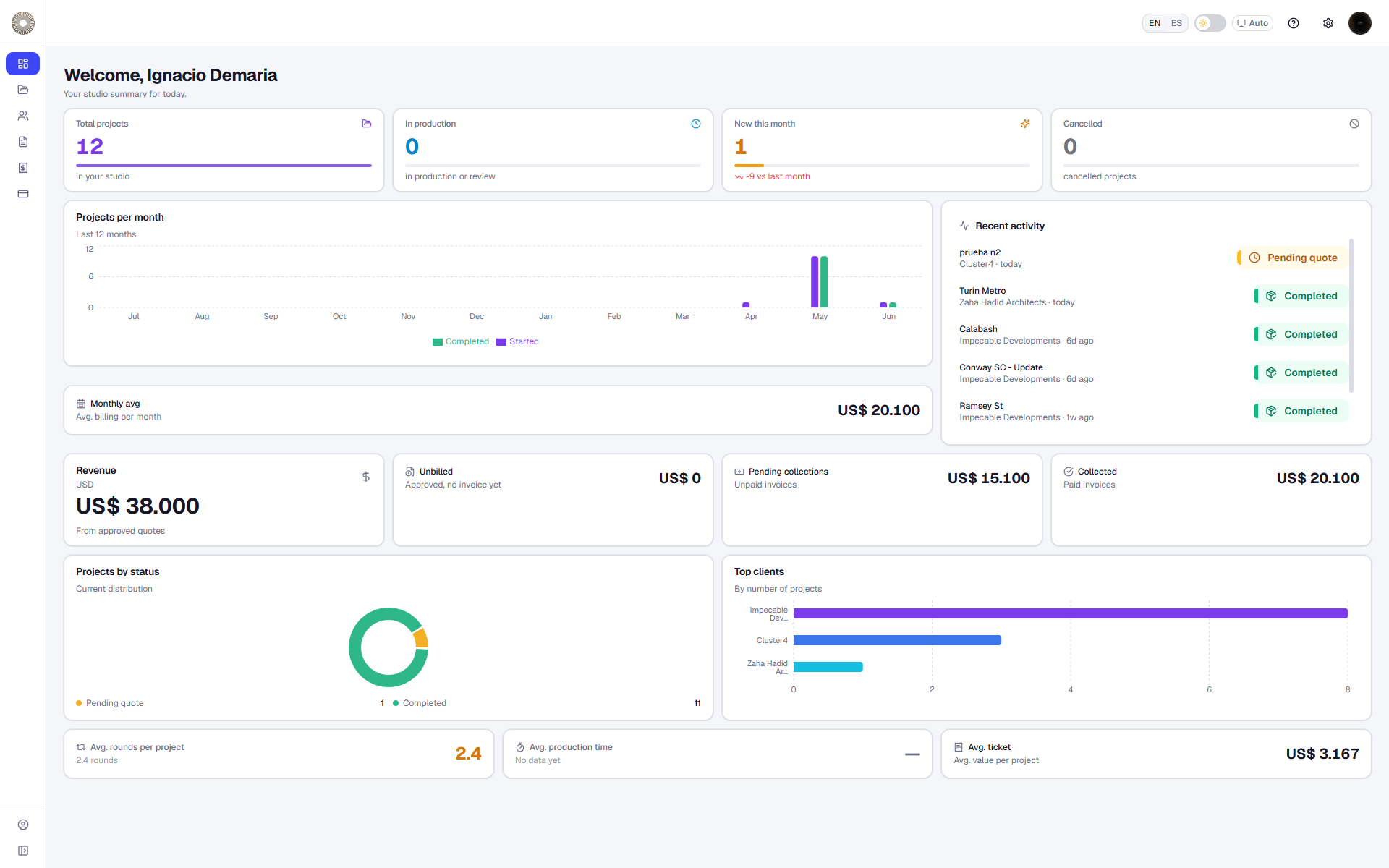
Task: Open the Calabash activity entry
Action: (1154, 335)
